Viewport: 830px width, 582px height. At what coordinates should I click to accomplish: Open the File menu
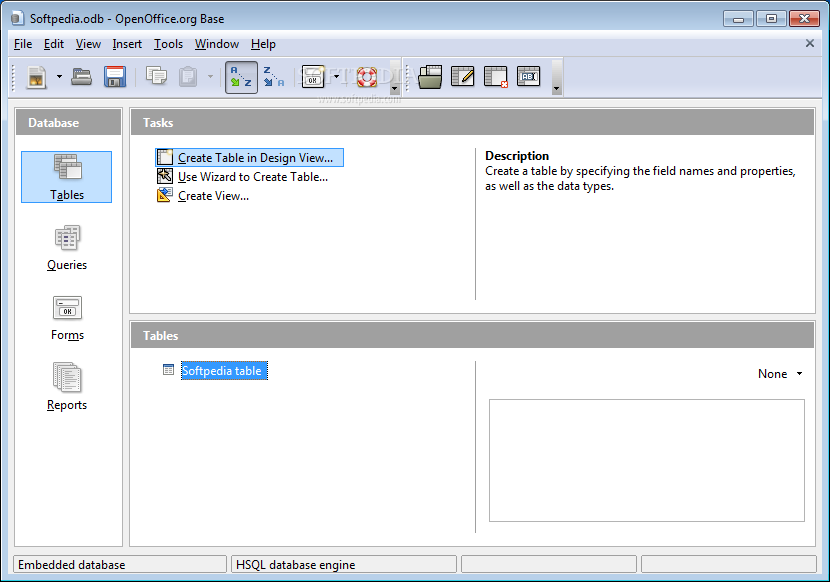coord(23,44)
